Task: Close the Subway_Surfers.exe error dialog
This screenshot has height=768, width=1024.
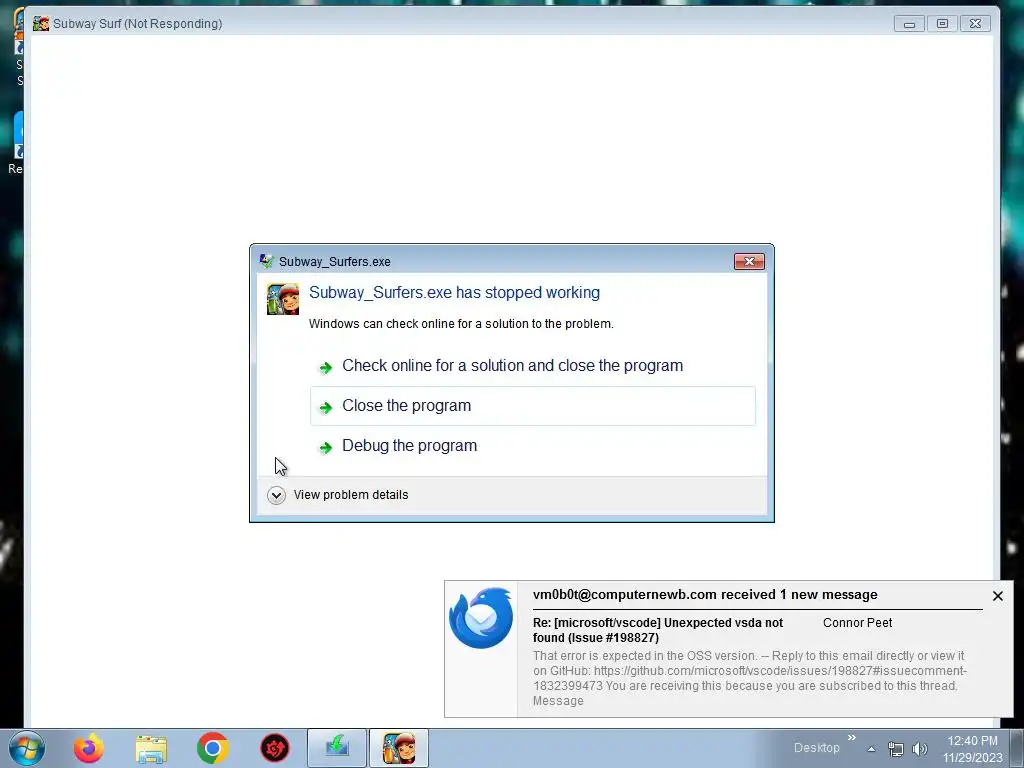Action: pos(749,261)
